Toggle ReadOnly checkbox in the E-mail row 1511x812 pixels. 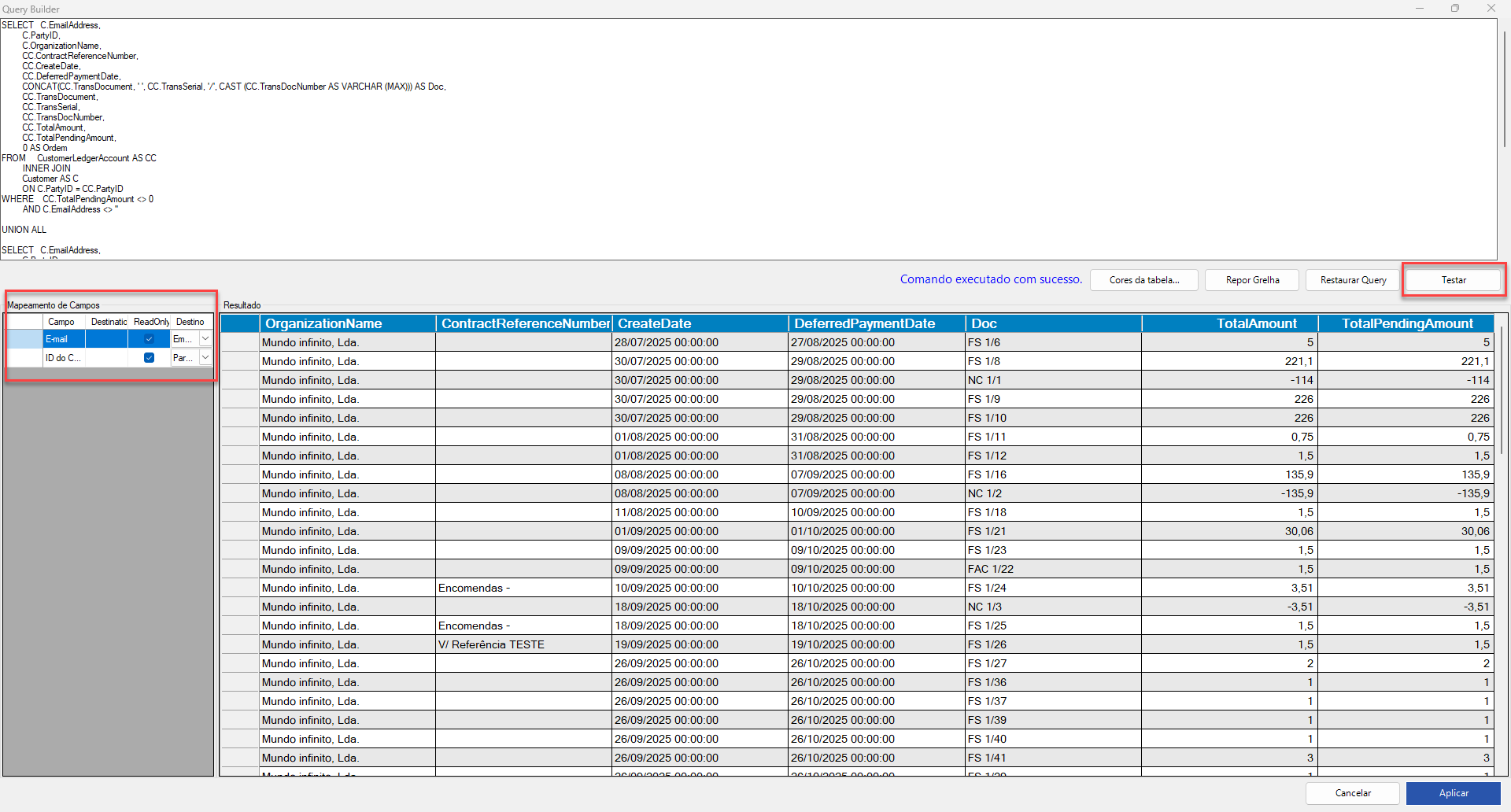(x=149, y=339)
